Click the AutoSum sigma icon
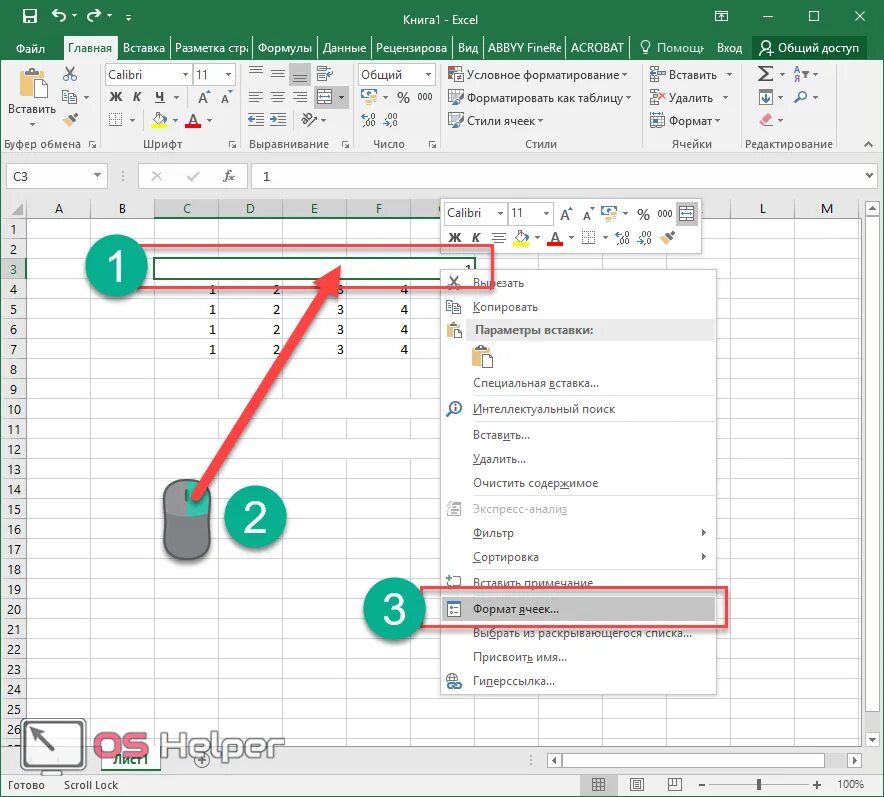This screenshot has width=884, height=797. (765, 74)
